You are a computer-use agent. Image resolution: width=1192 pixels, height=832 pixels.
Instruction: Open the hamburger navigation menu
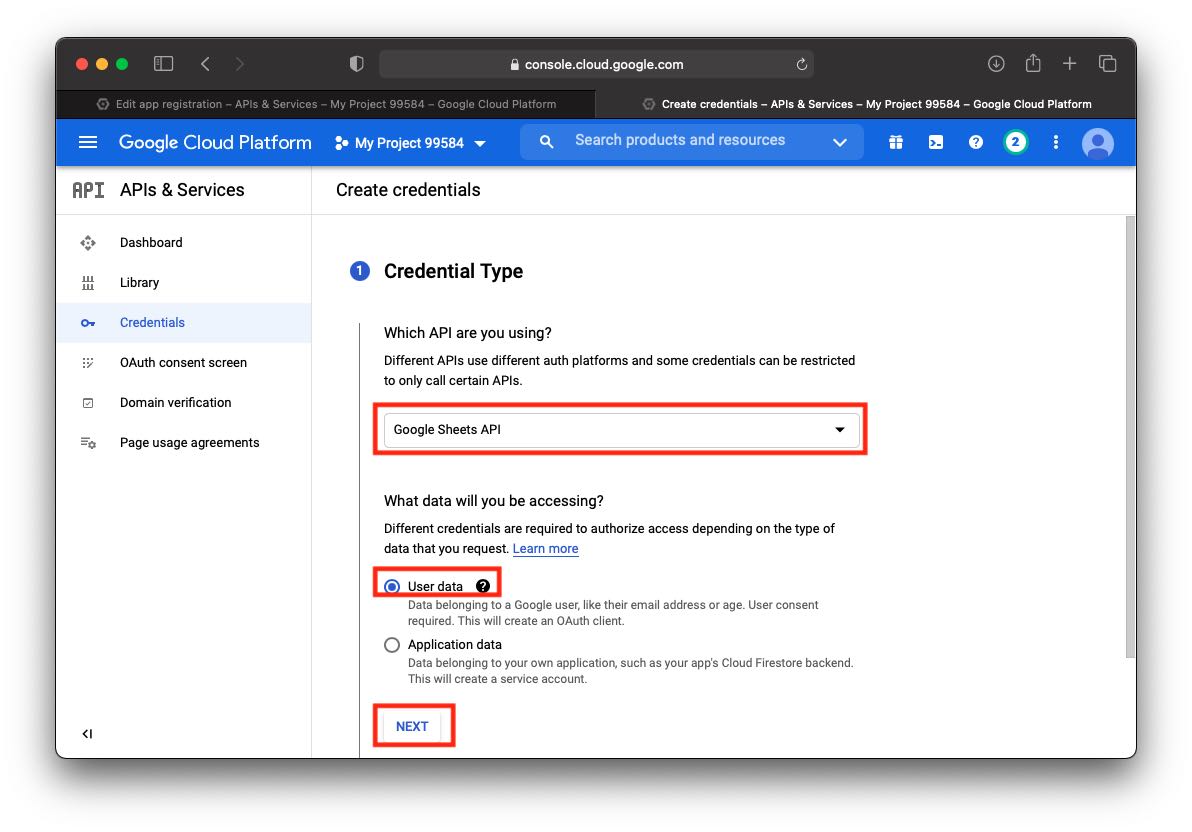[88, 142]
